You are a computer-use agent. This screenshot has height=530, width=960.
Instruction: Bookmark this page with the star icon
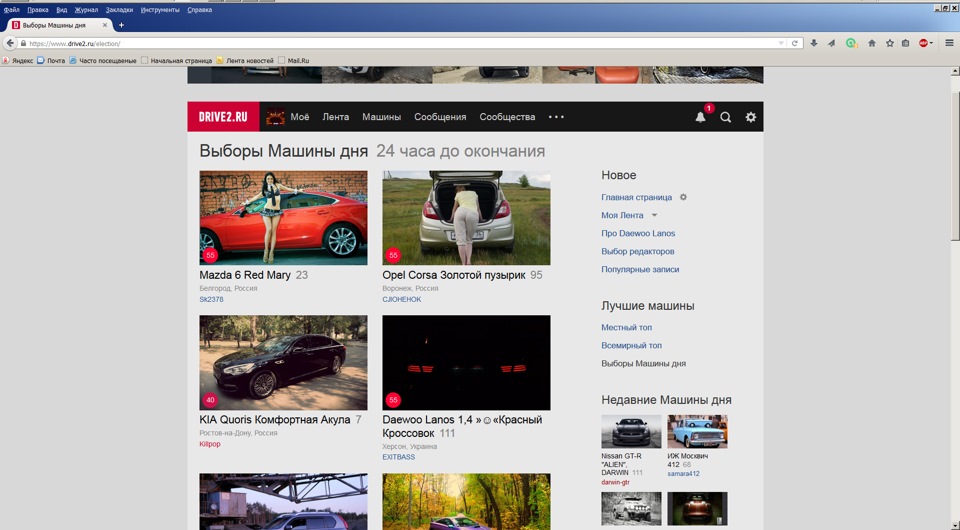pyautogui.click(x=890, y=43)
